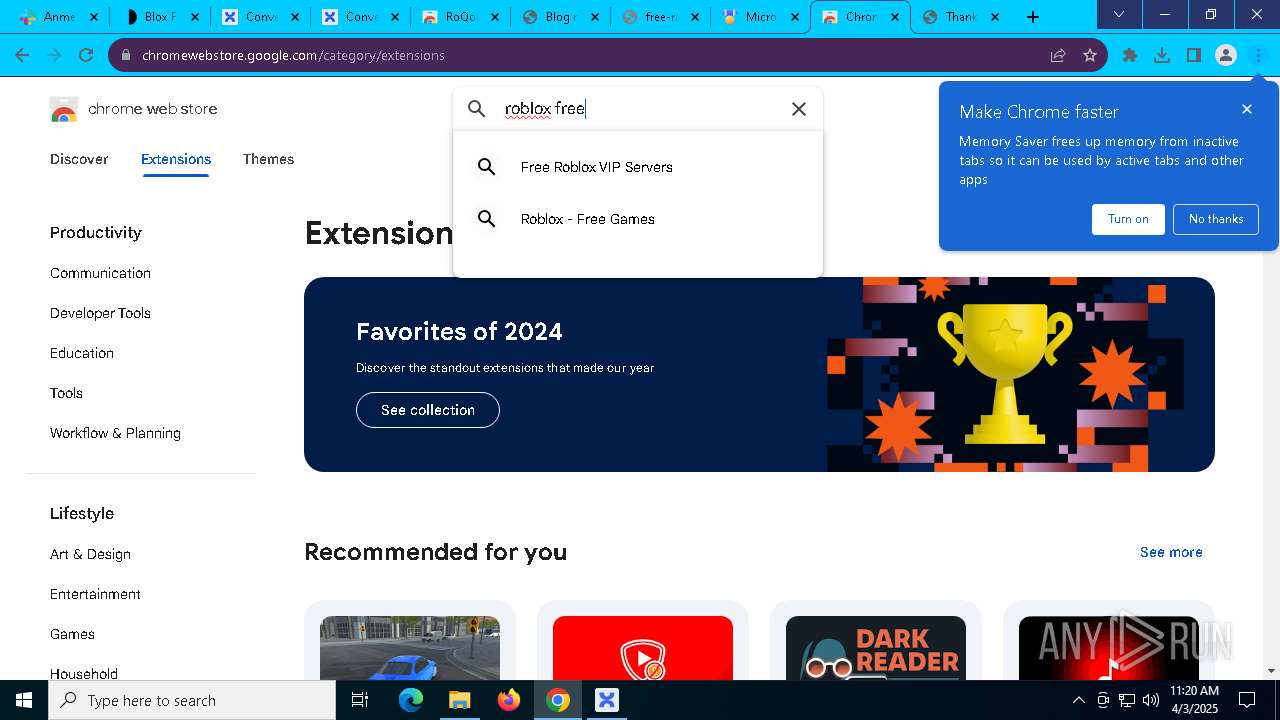Open the Discover tab
The image size is (1280, 720).
(x=79, y=159)
